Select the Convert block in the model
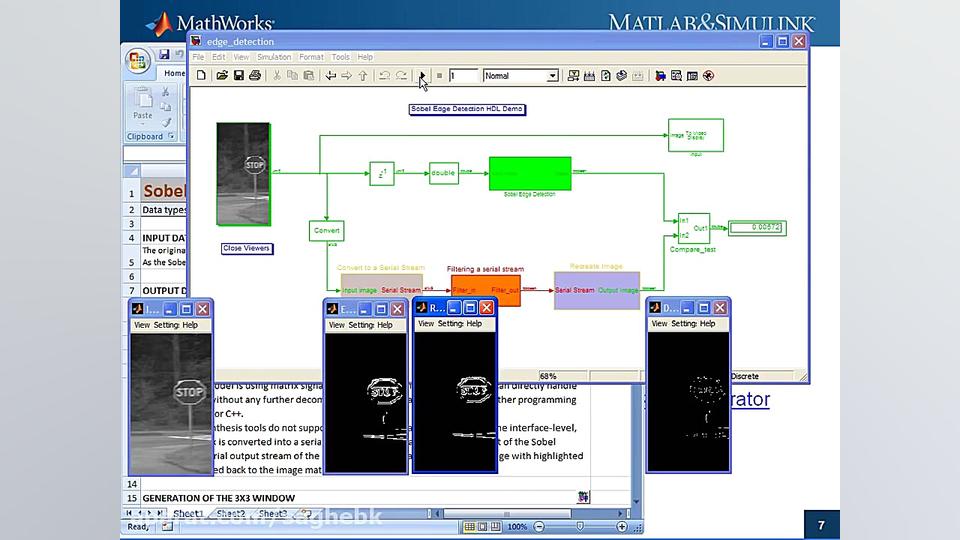 point(326,231)
